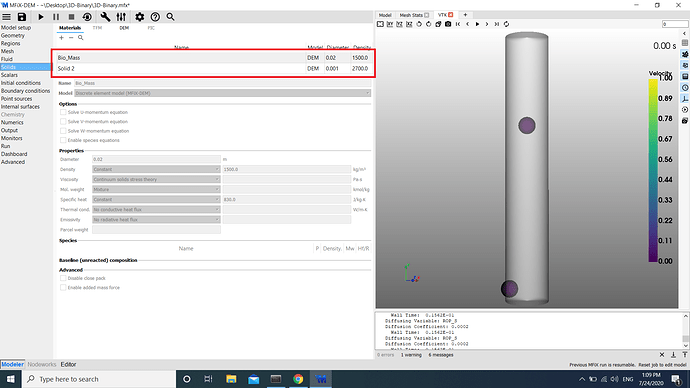Click the Velocity color bar legend
The image size is (690, 388).
coord(653,170)
